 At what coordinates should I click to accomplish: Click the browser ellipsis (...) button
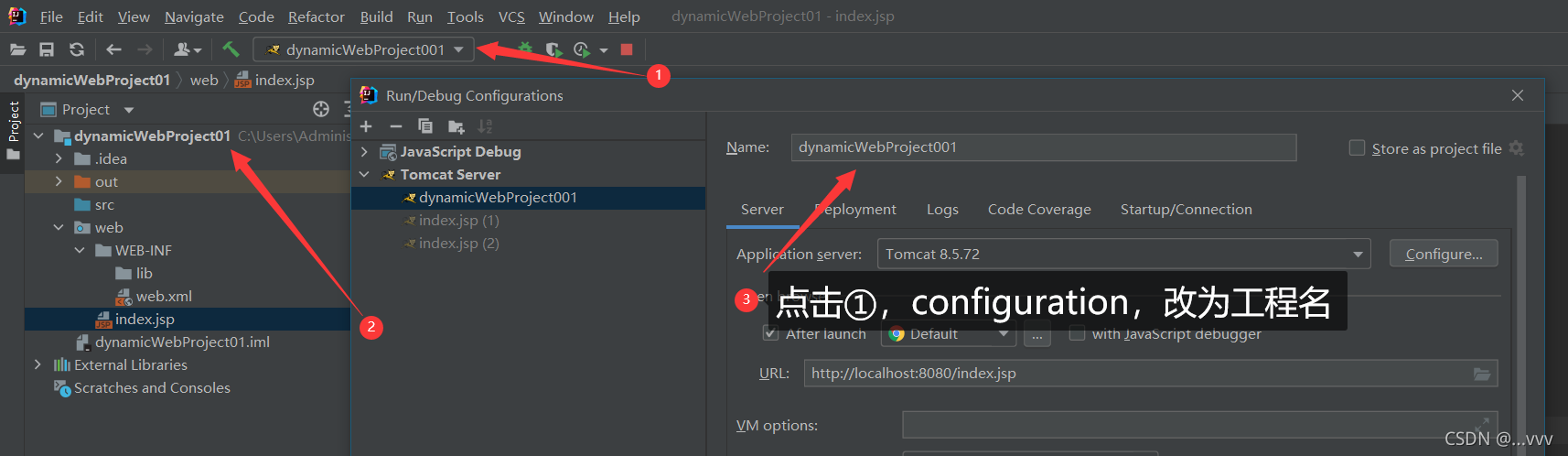(x=1036, y=335)
